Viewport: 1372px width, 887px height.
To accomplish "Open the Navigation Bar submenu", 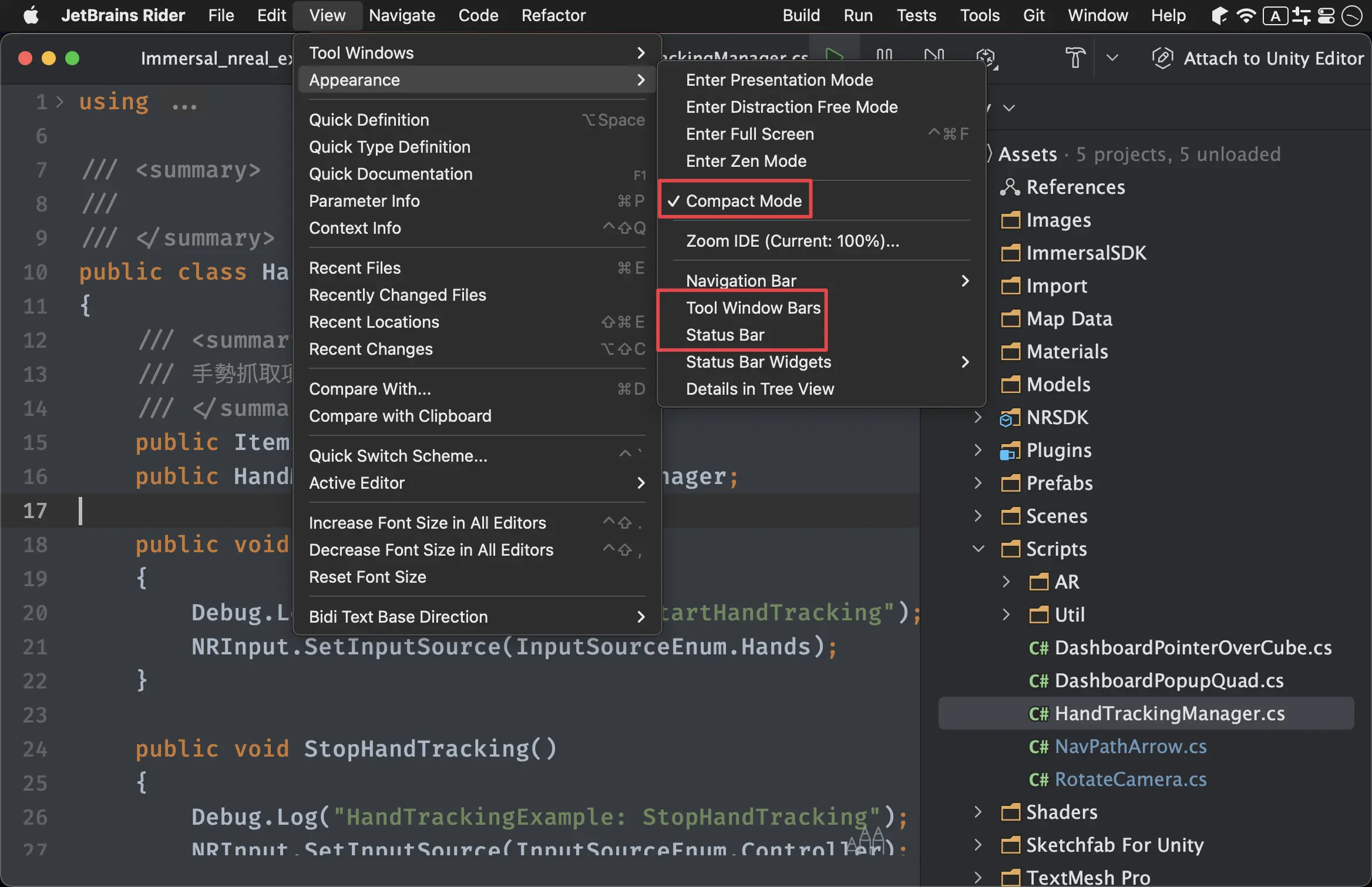I will [821, 281].
